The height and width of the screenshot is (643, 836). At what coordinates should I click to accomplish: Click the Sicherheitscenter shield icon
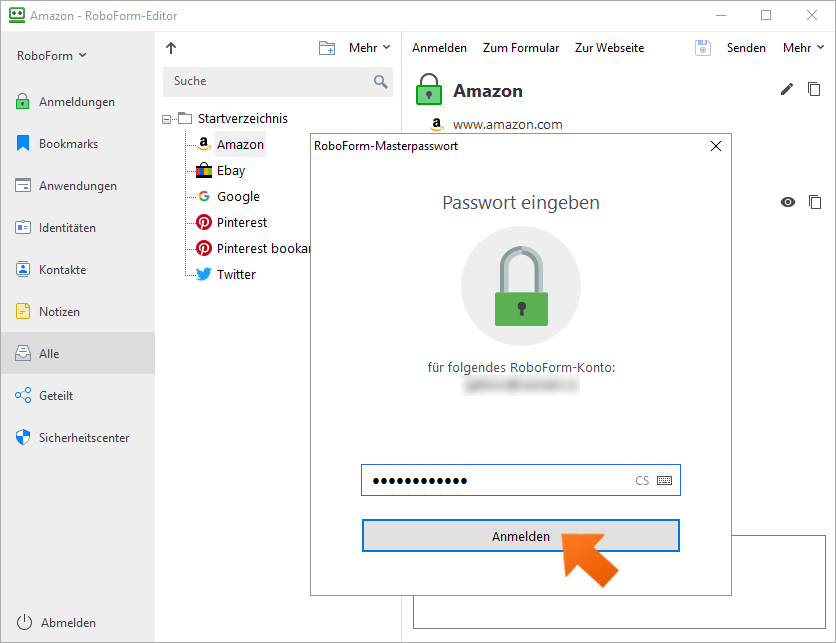pos(23,437)
